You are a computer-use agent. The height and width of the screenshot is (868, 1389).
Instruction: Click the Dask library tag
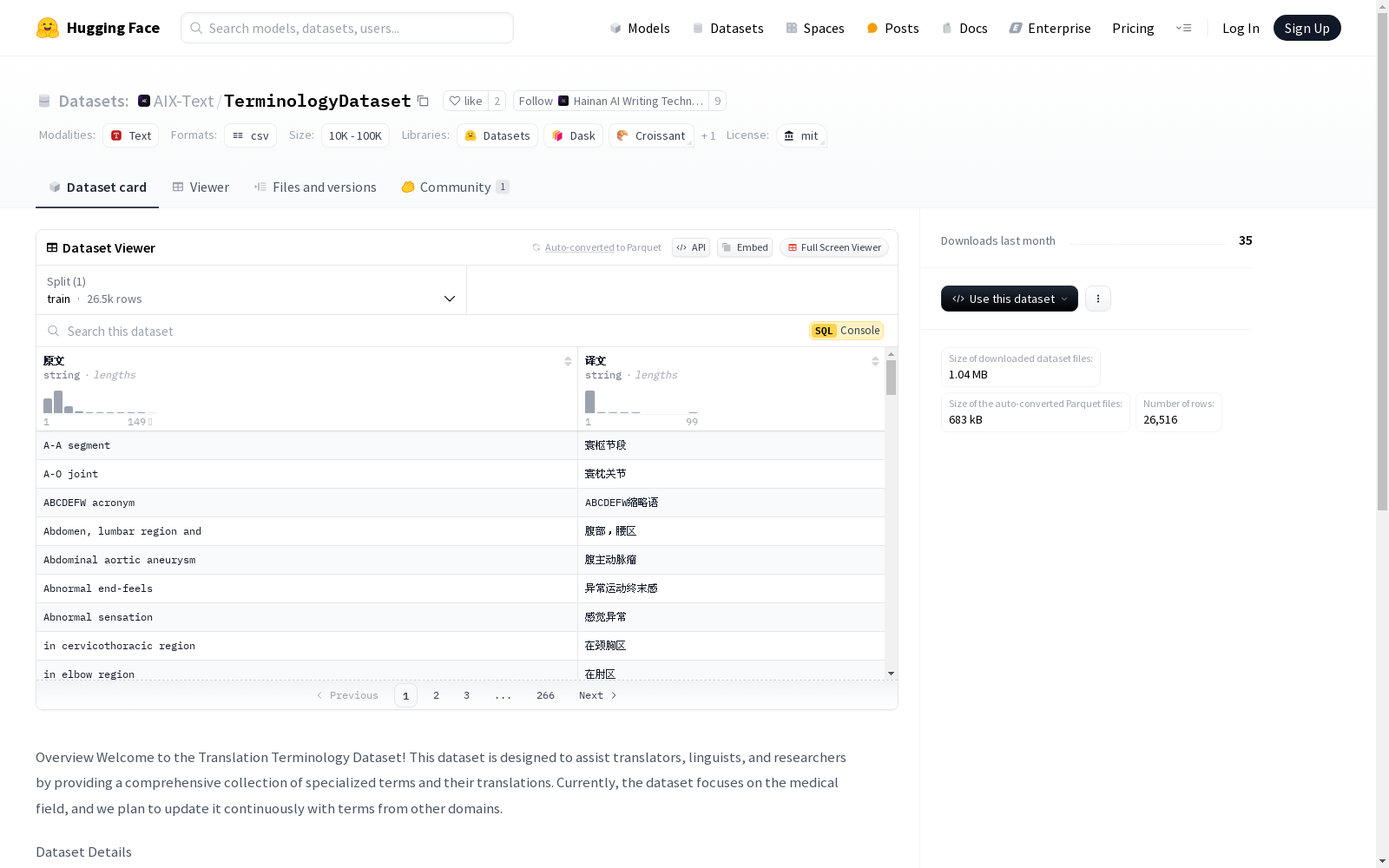[x=573, y=135]
